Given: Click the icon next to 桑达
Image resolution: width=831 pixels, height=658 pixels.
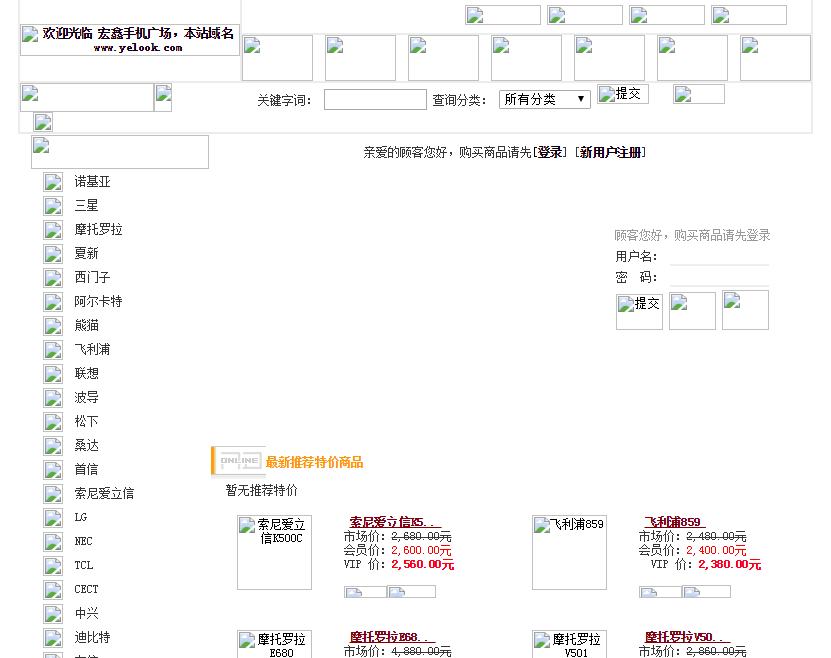Looking at the screenshot, I should pos(53,446).
